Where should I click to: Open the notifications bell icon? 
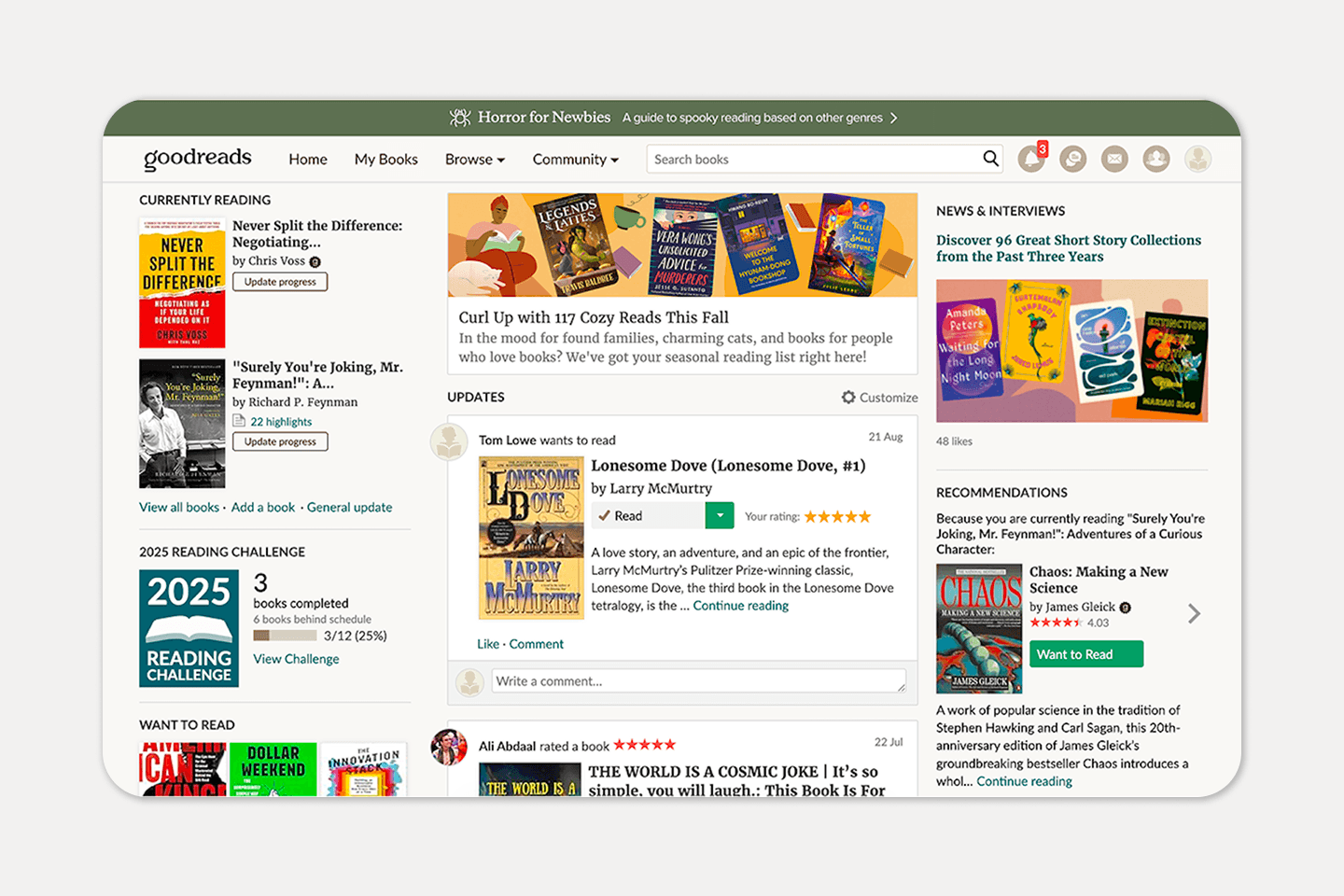(x=1031, y=159)
